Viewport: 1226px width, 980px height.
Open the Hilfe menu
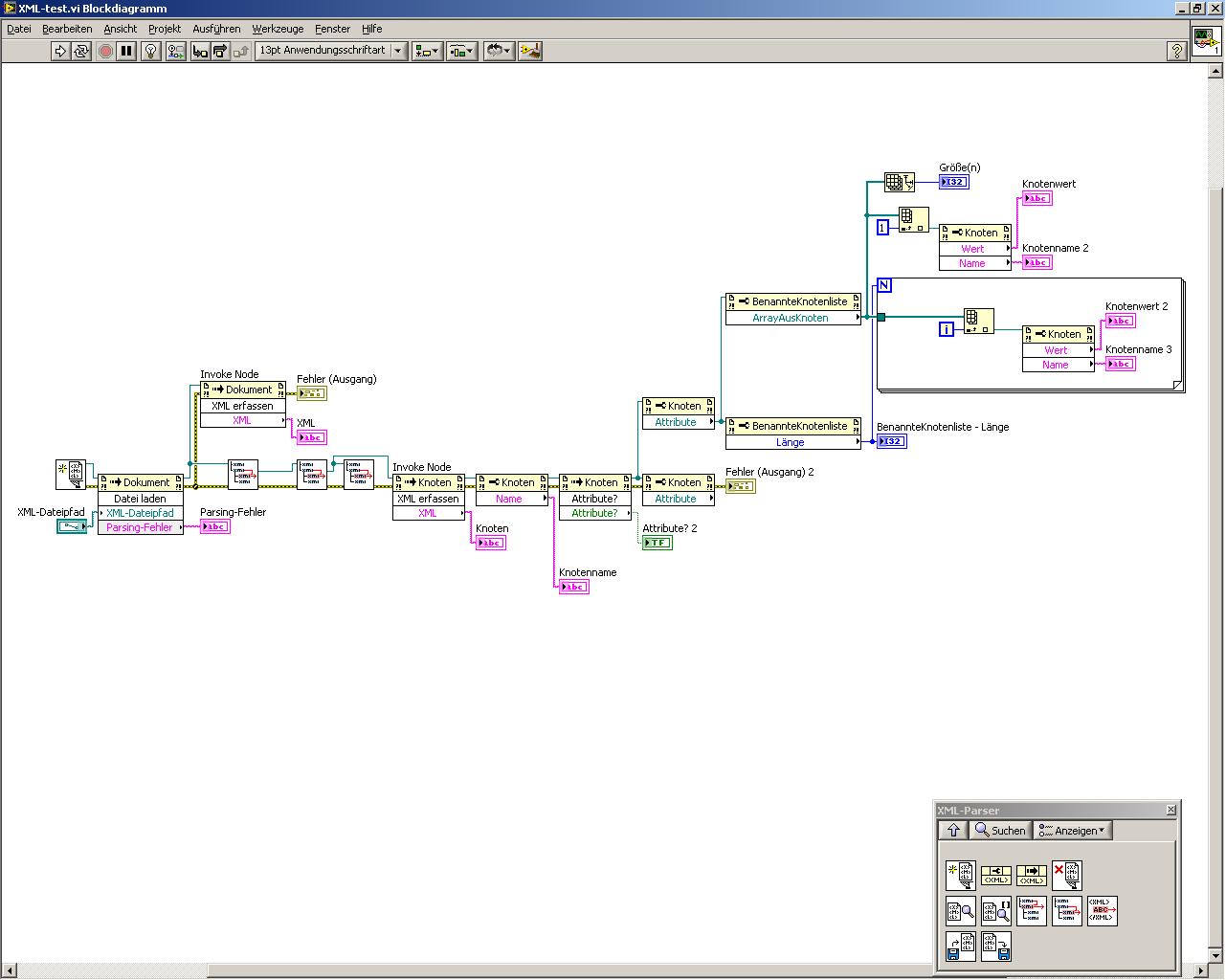click(x=372, y=29)
